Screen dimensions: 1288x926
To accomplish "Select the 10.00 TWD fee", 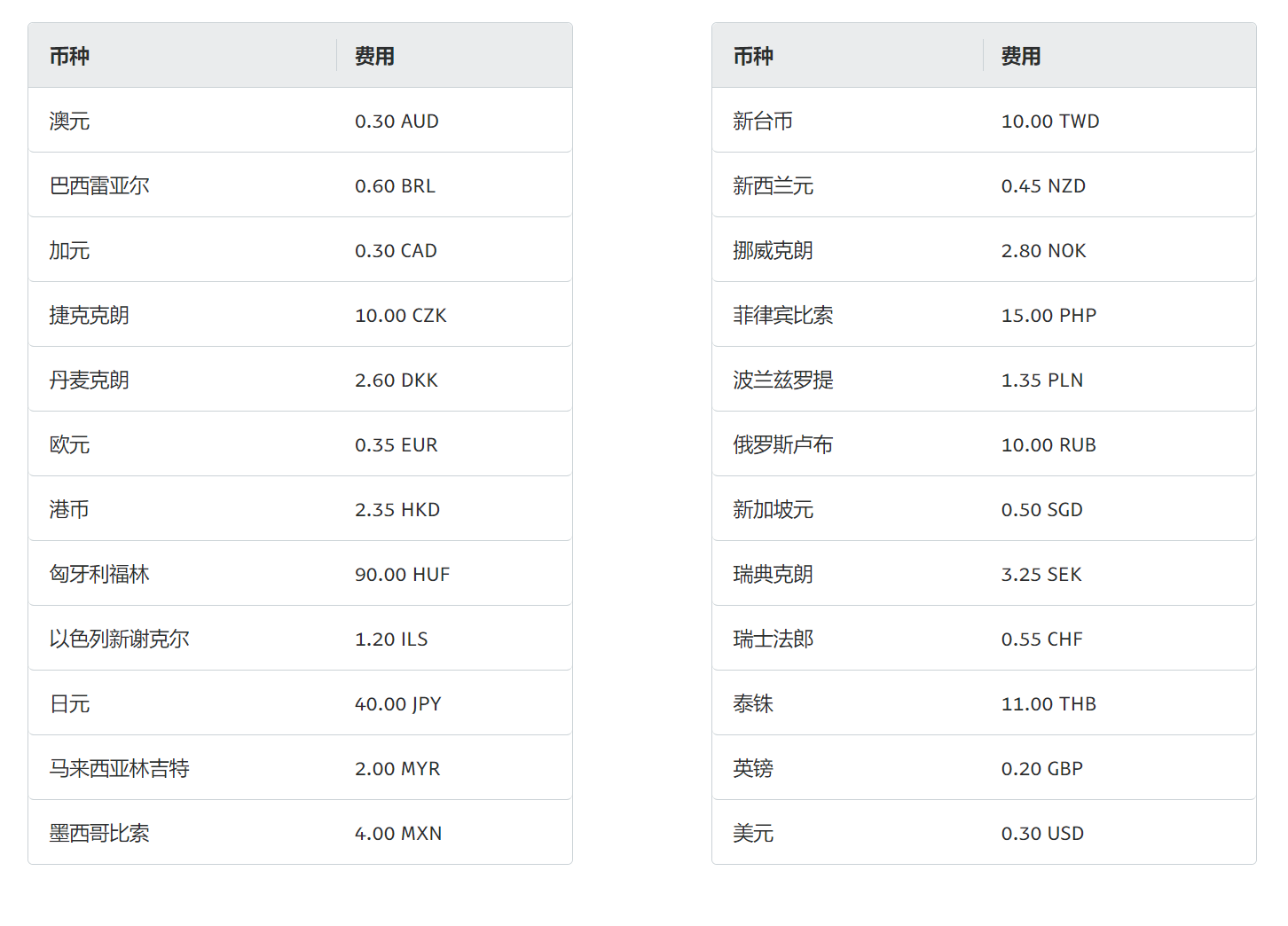I will [1050, 121].
